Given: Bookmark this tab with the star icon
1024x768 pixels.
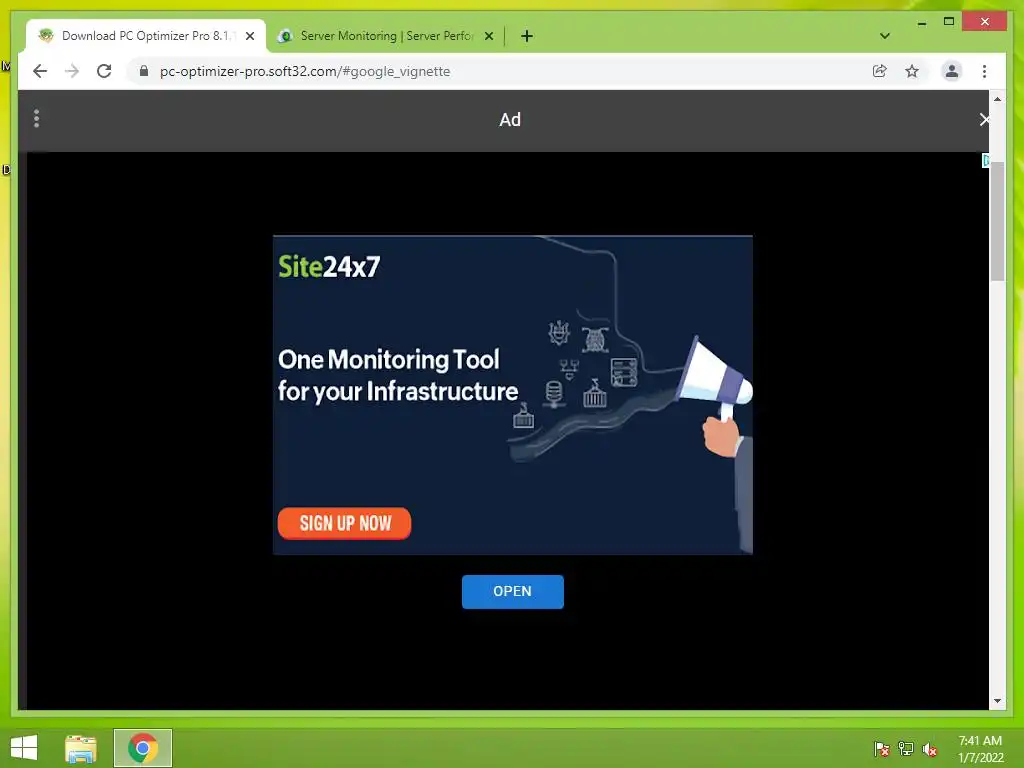Looking at the screenshot, I should 912,71.
